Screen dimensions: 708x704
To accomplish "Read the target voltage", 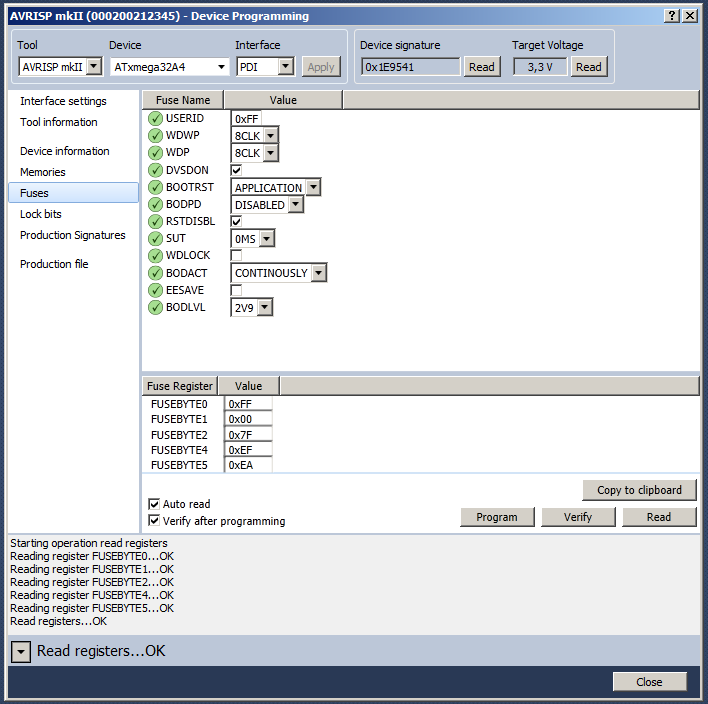I will tap(589, 67).
